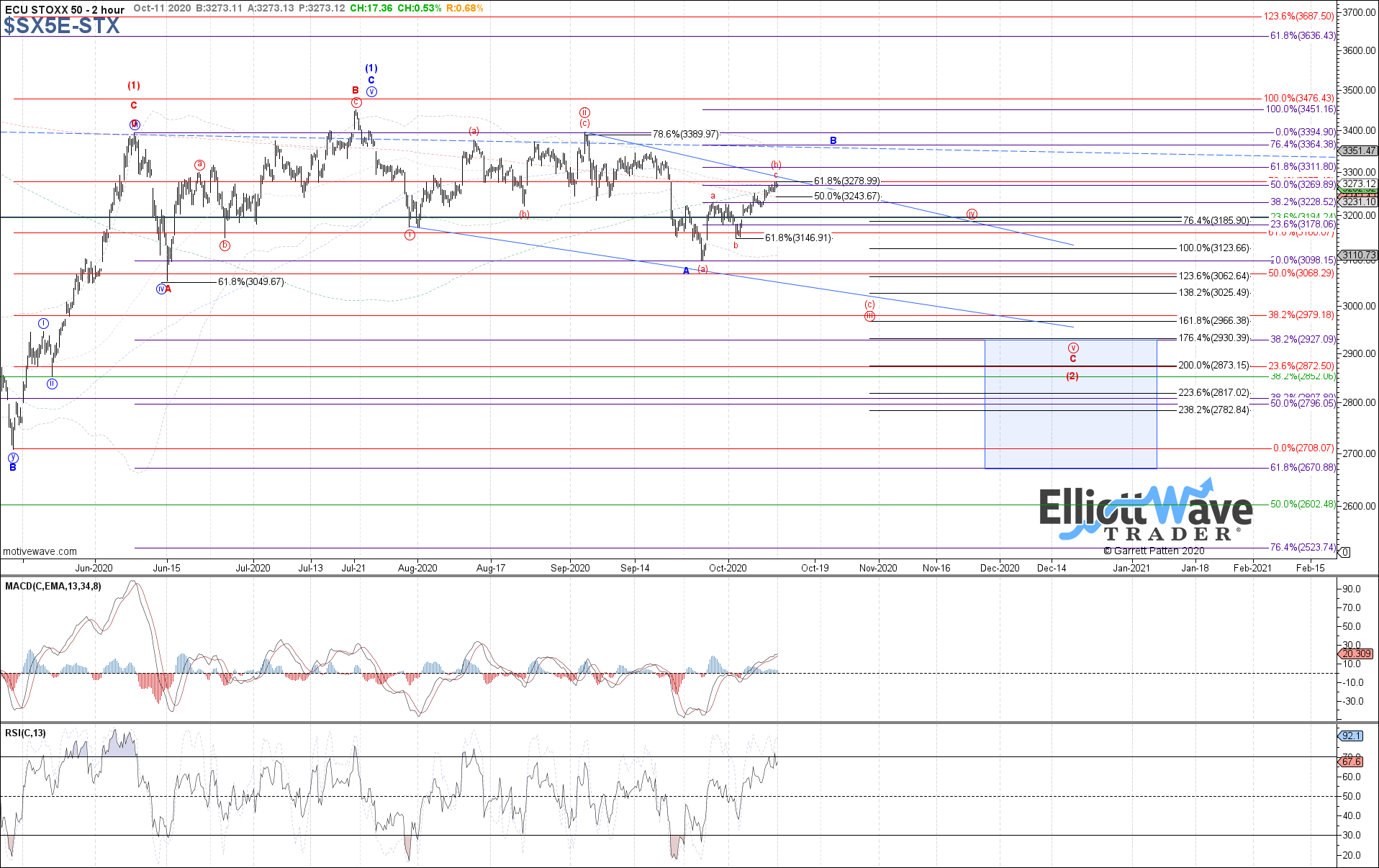The image size is (1379, 868).
Task: Select the MACD(C,EMA,13,34,8) study label
Action: click(x=53, y=586)
